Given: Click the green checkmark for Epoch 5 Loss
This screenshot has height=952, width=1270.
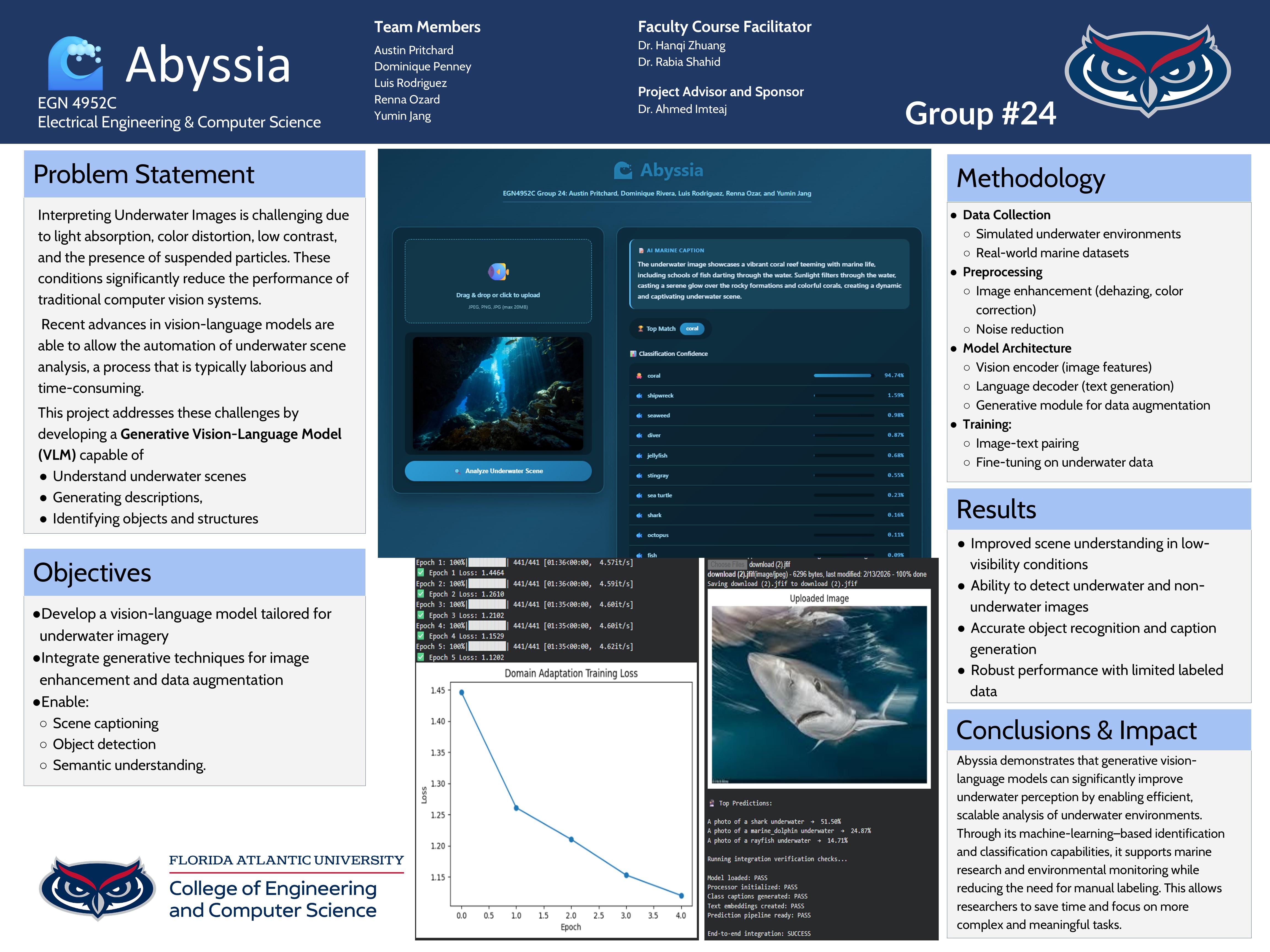Looking at the screenshot, I should tap(421, 657).
